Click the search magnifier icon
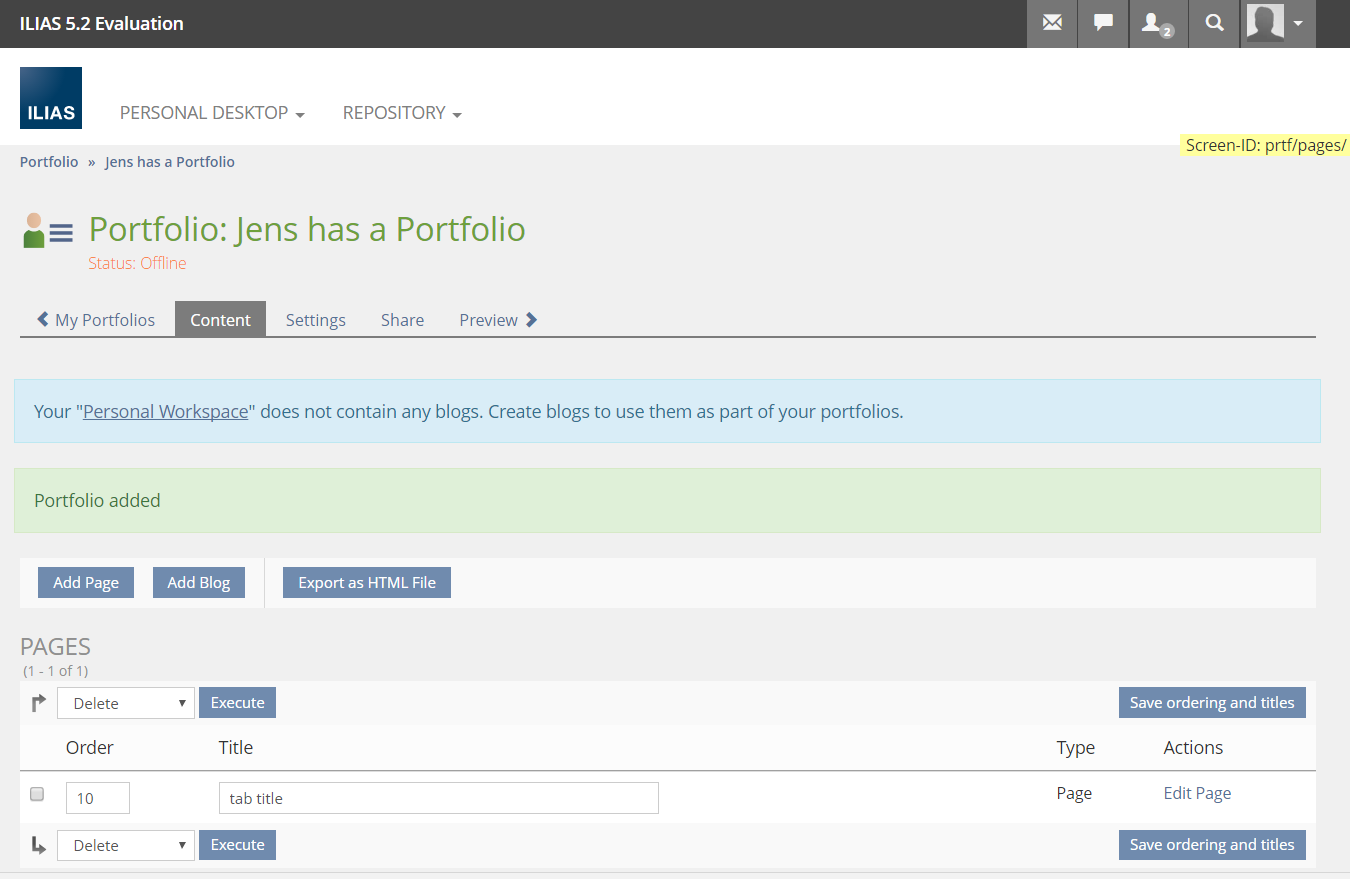 (1214, 23)
